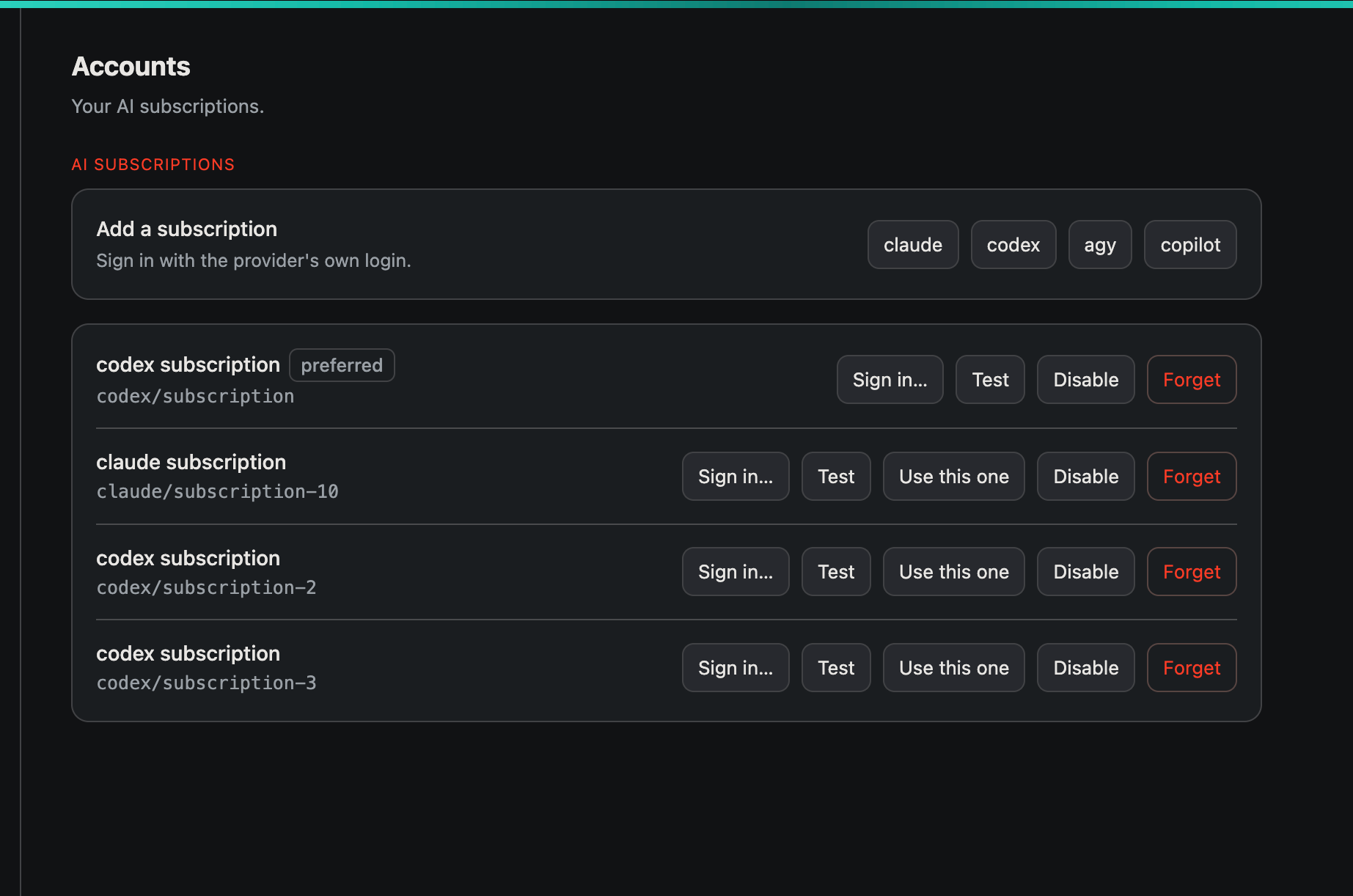The width and height of the screenshot is (1353, 896).
Task: Disable codex/subscription-3
Action: tap(1086, 668)
